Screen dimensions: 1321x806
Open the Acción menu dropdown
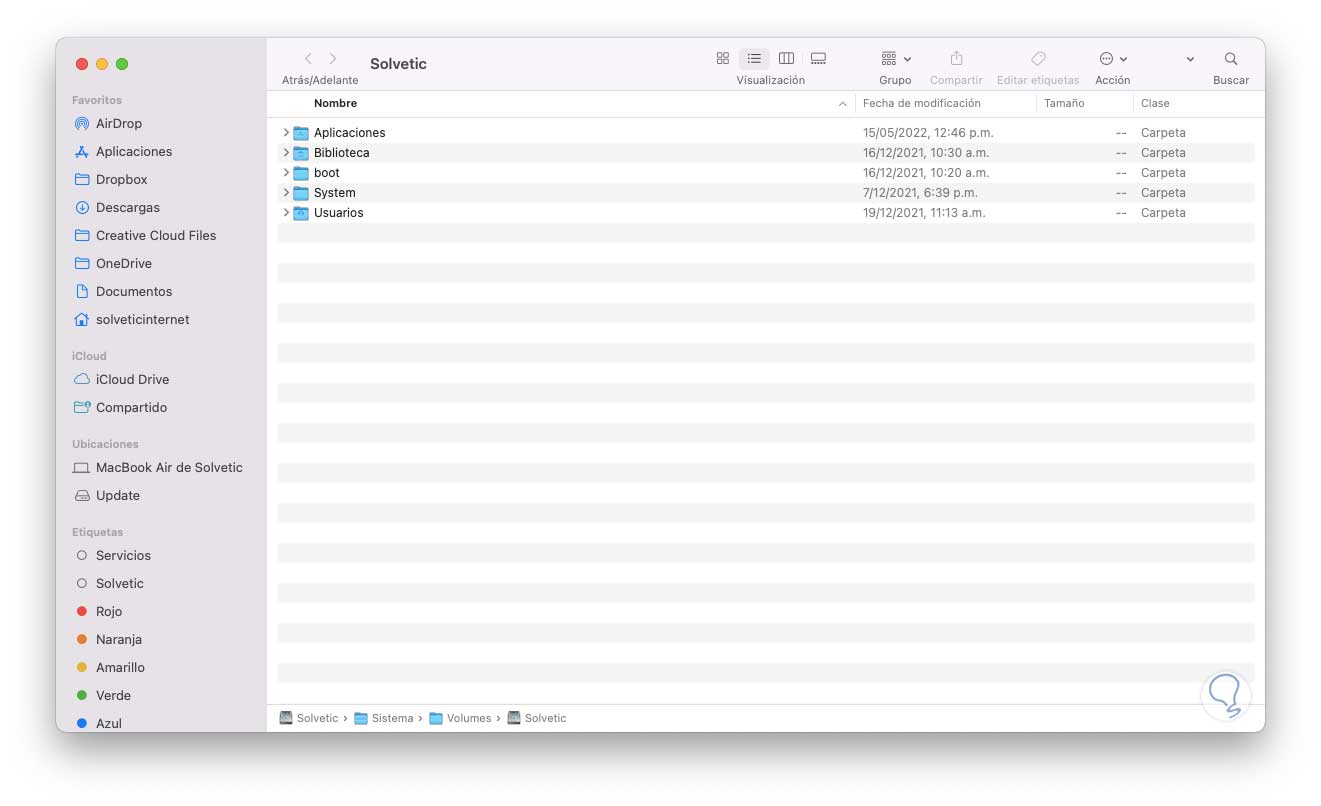(1113, 59)
